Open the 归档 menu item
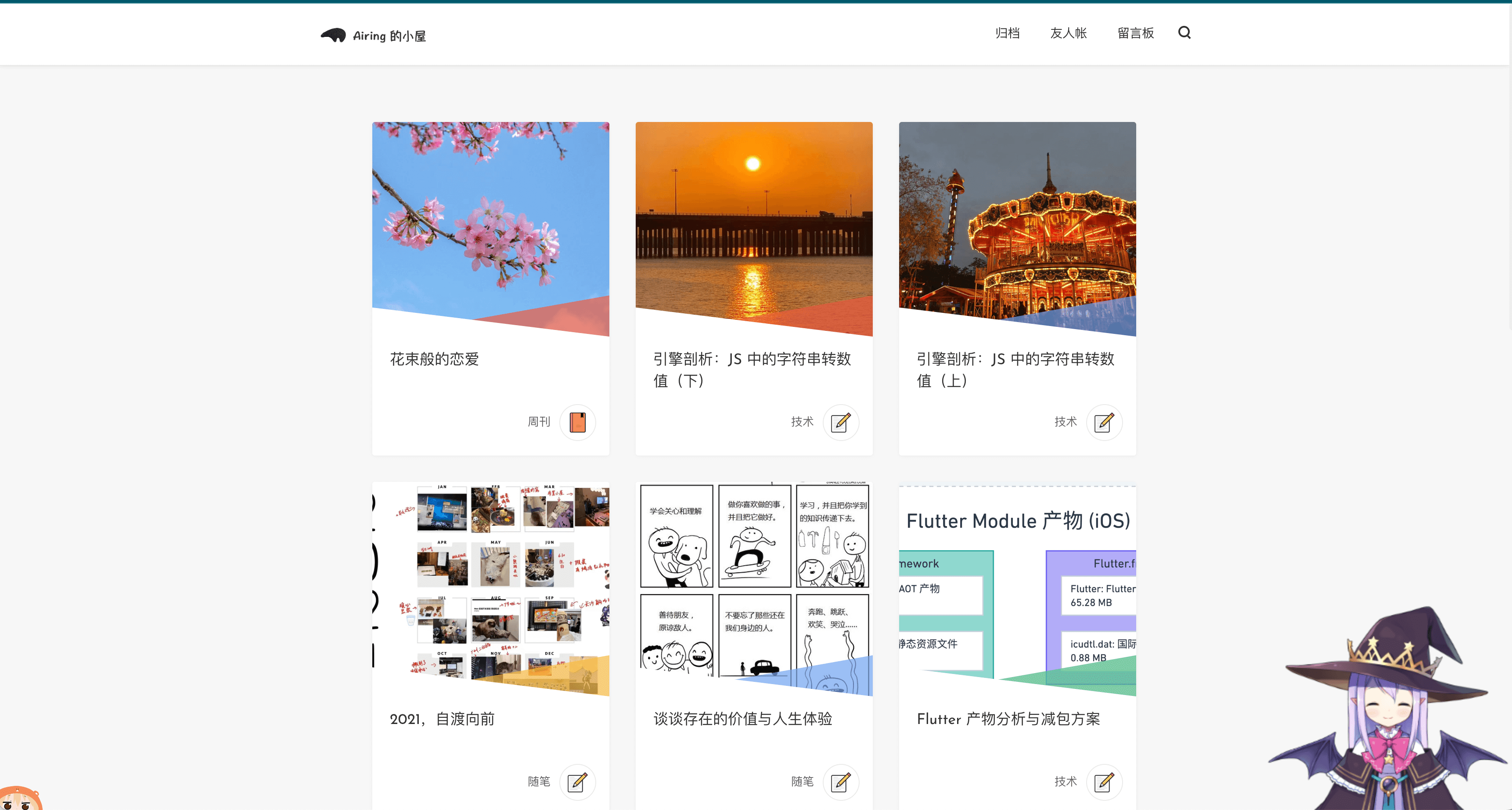The width and height of the screenshot is (1512, 810). click(1007, 33)
